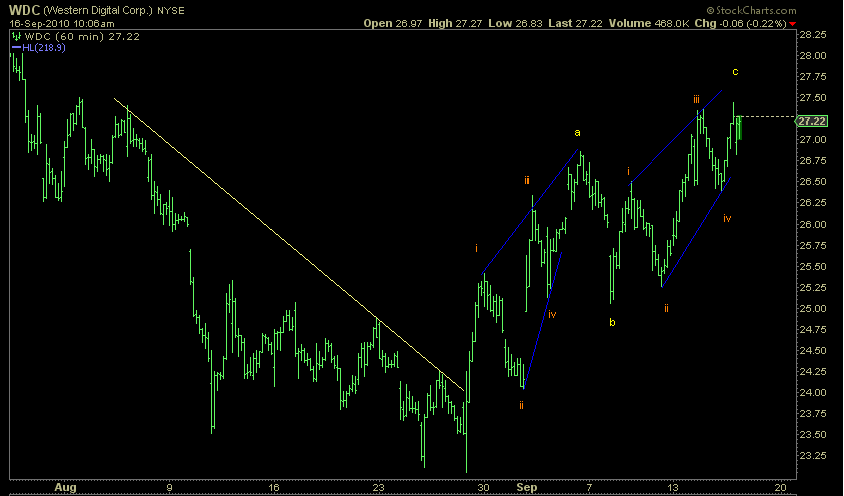This screenshot has width=844, height=496.
Task: Click the Aug label on date axis
Action: [65, 487]
